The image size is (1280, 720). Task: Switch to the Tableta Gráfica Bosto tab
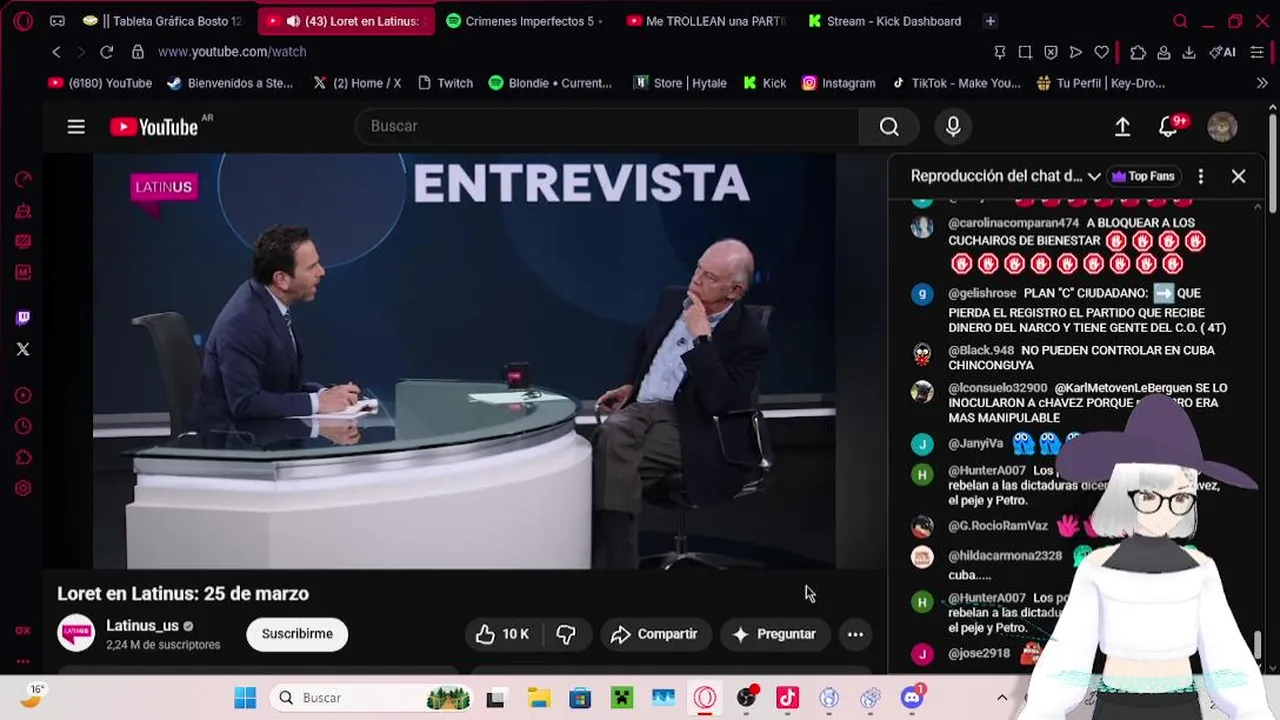coord(165,21)
